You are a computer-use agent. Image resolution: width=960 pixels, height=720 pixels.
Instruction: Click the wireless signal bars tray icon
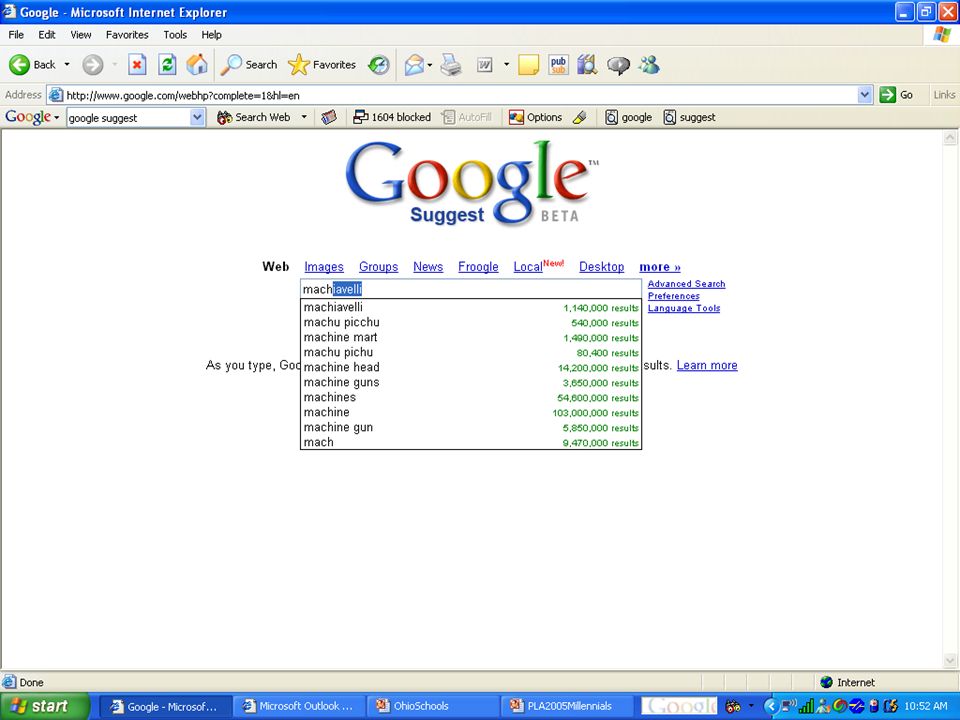pyautogui.click(x=806, y=707)
